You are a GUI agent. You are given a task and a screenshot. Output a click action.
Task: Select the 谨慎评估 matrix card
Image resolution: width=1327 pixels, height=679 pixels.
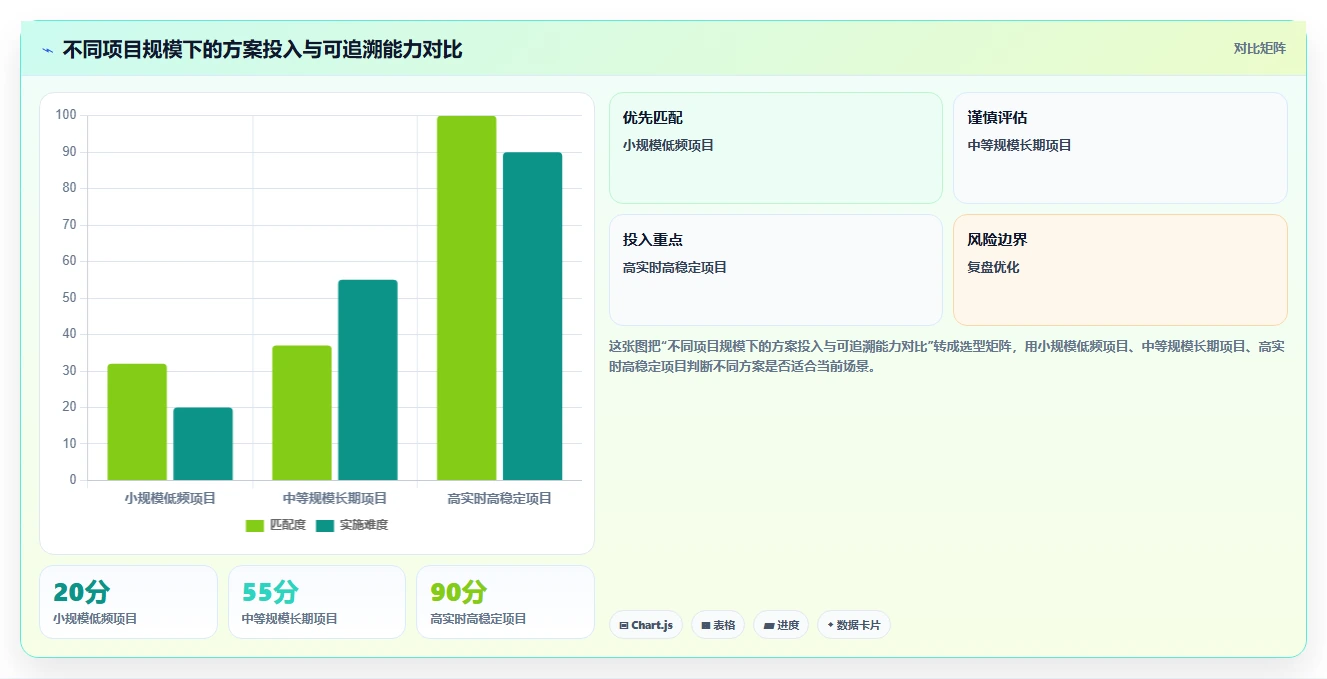click(1120, 148)
